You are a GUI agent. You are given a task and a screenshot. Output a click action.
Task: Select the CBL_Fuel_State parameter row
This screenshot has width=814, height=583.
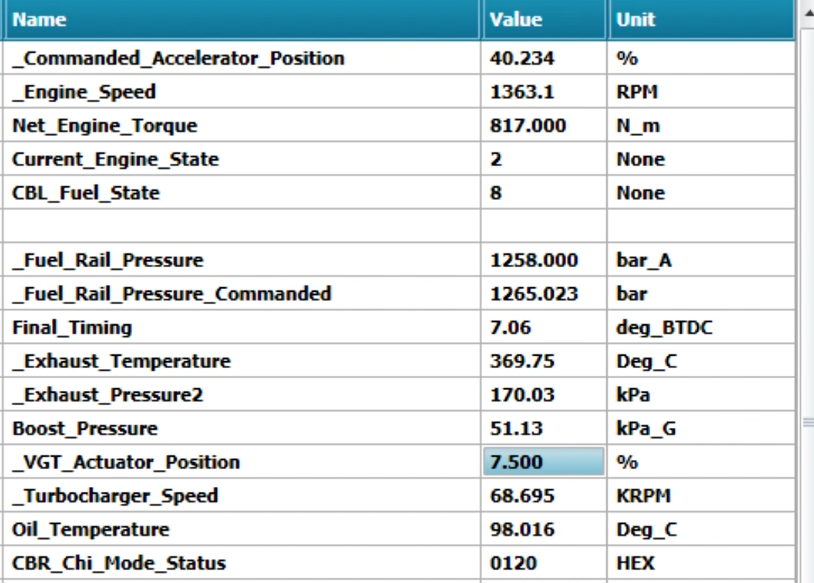[x=86, y=193]
